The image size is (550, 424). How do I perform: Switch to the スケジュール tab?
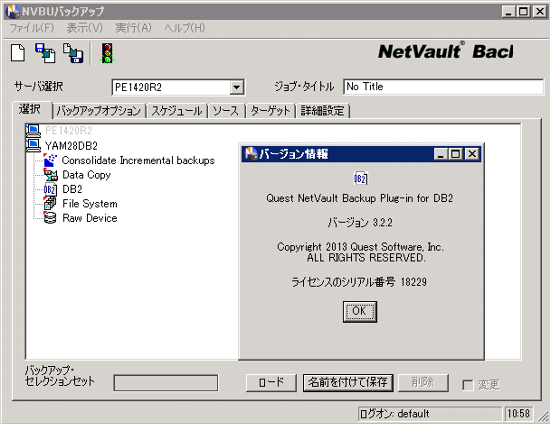[x=177, y=111]
